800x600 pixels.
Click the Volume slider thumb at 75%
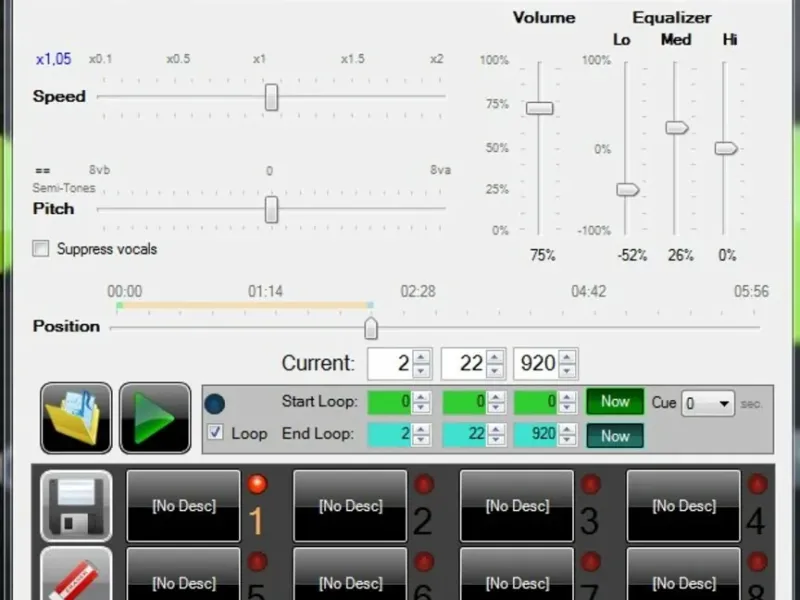539,108
